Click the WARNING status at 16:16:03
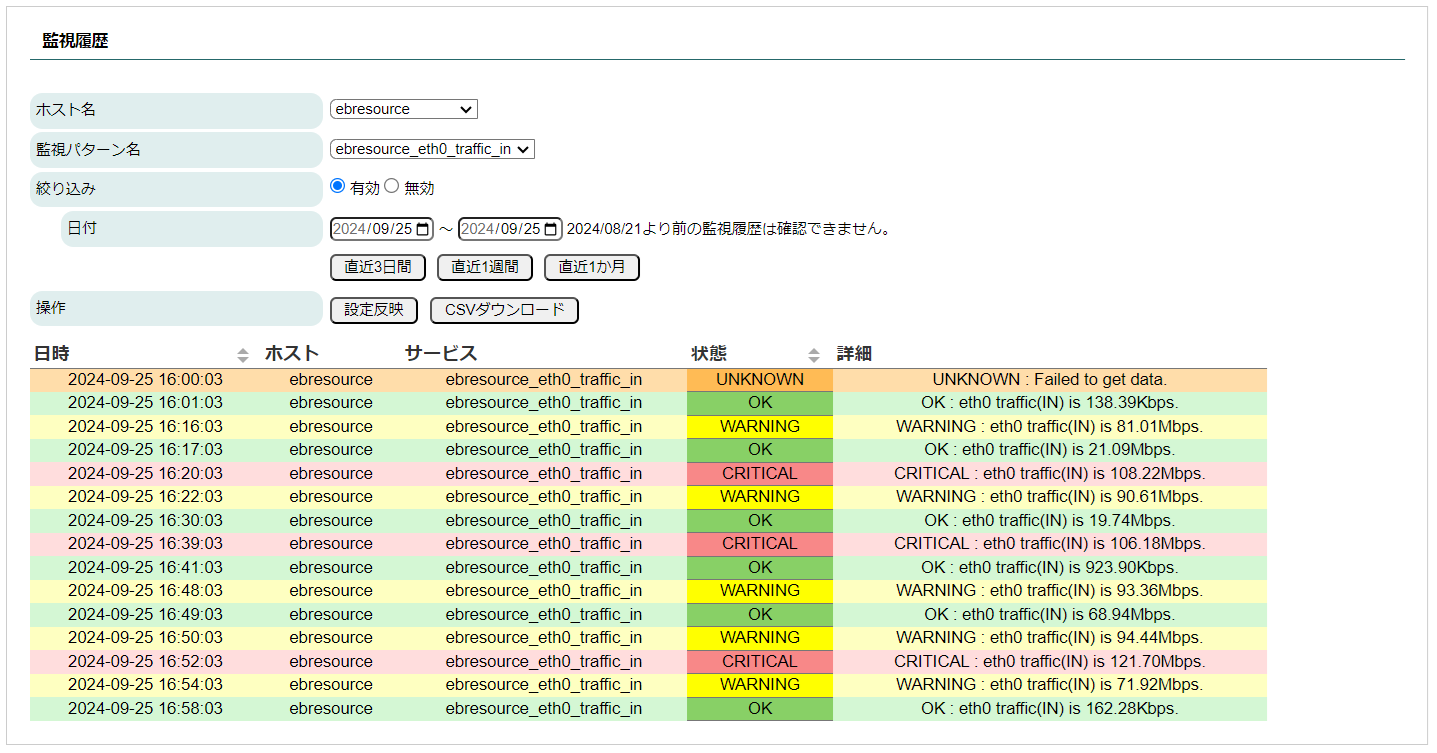This screenshot has height=753, width=1437. 760,427
